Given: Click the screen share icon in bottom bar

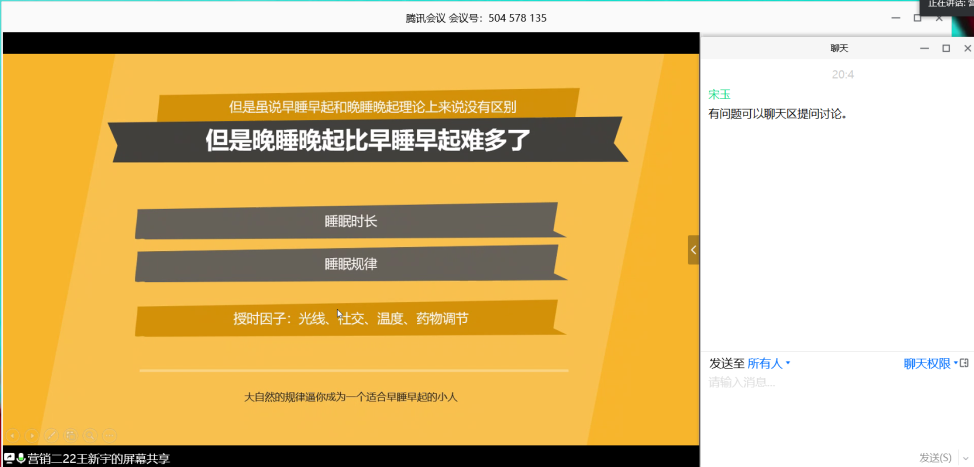Looking at the screenshot, I should pyautogui.click(x=8, y=458).
